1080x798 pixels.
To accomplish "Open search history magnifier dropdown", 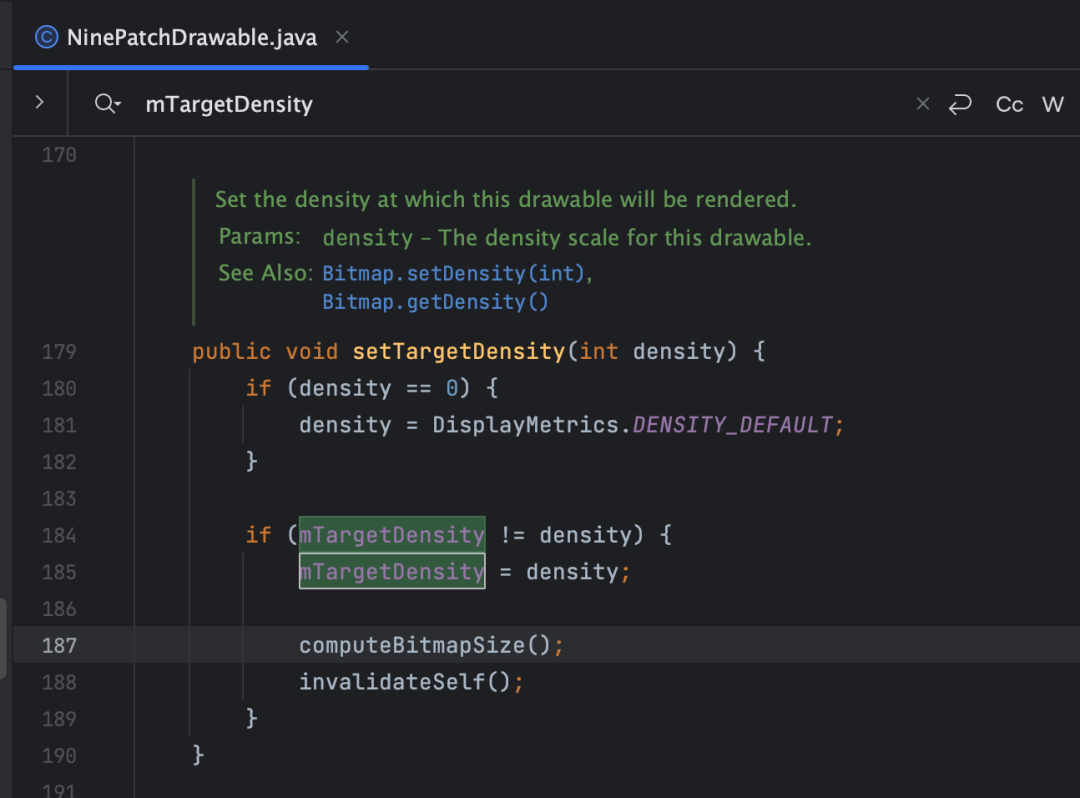I will (x=107, y=104).
